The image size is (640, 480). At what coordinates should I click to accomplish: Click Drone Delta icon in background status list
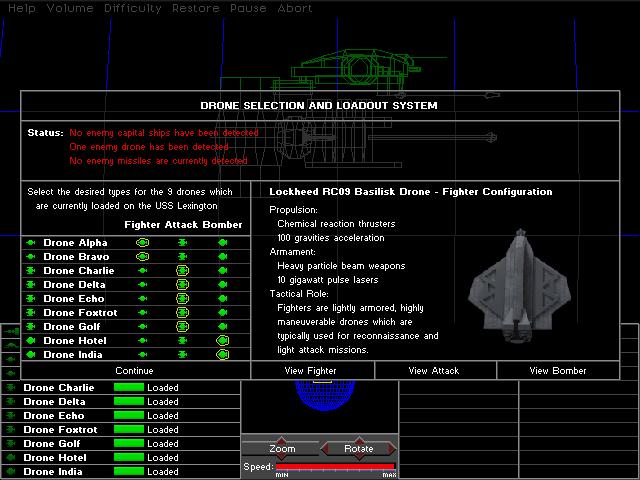11,402
